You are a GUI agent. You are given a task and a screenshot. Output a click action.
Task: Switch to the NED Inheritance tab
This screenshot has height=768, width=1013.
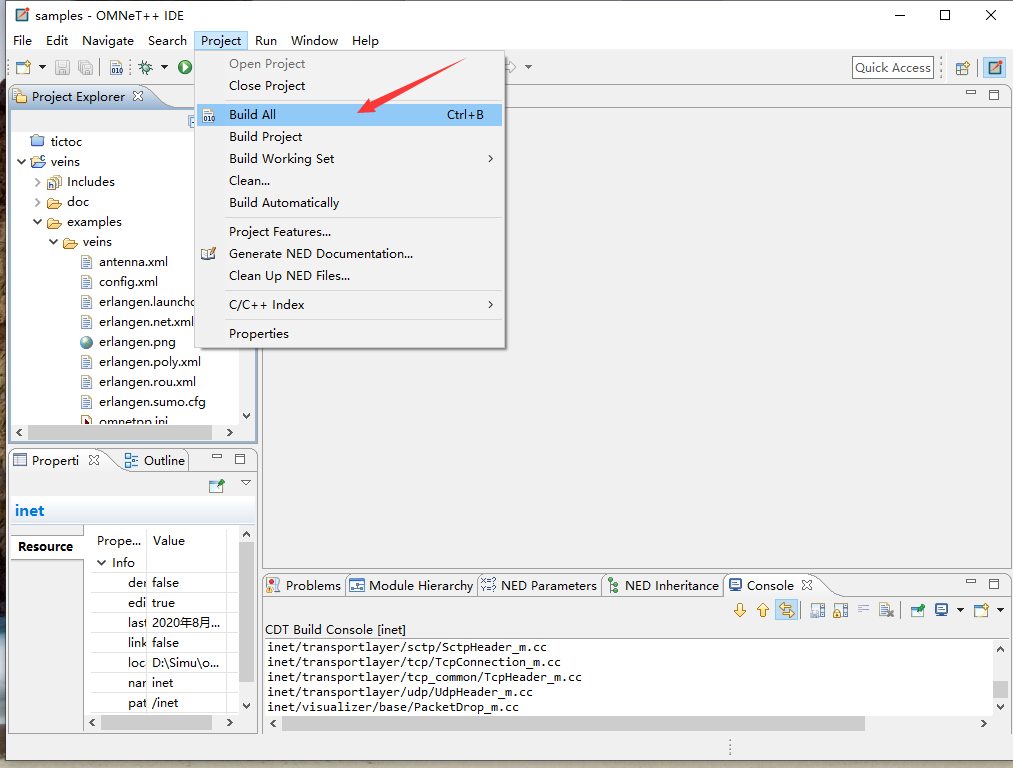point(663,585)
